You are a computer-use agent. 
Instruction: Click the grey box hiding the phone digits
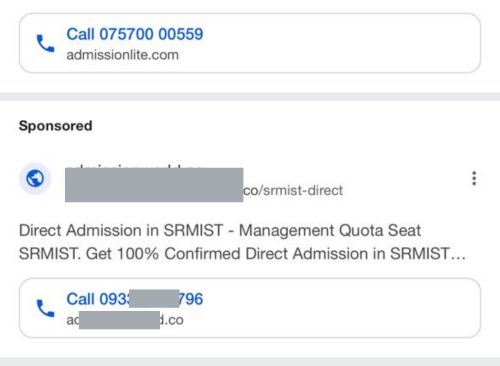point(154,299)
